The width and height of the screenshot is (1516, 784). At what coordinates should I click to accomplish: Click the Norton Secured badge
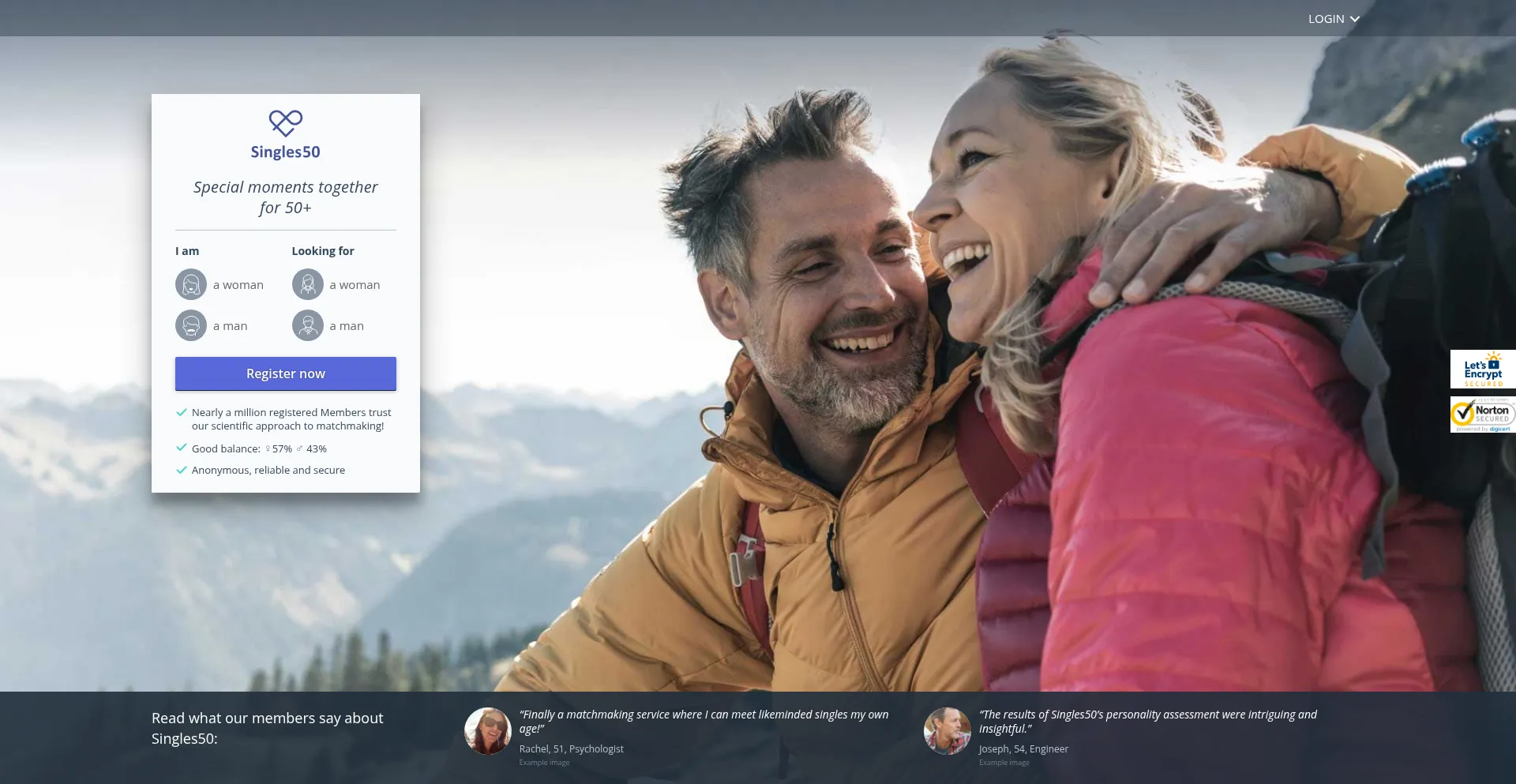(x=1482, y=415)
